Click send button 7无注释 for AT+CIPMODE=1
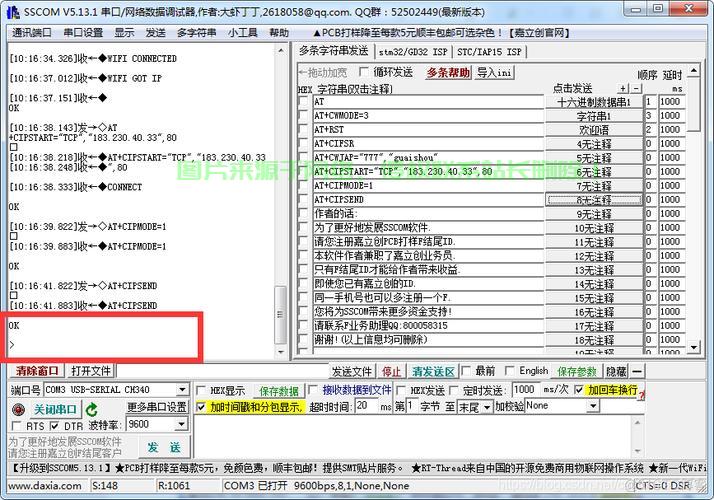 594,186
